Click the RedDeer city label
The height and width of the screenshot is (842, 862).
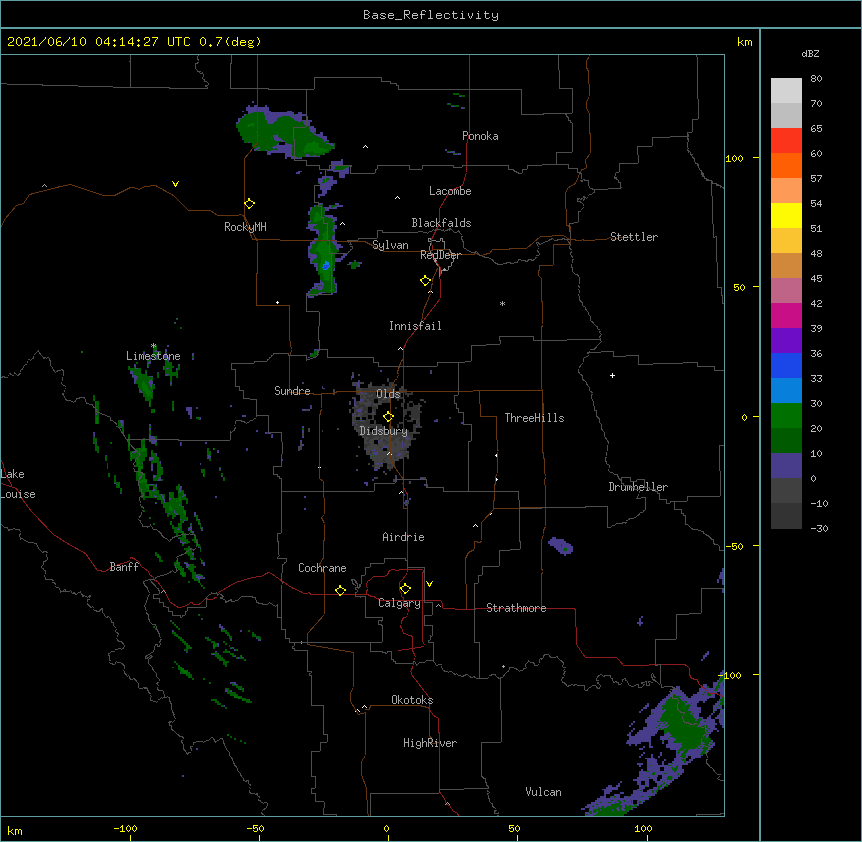pyautogui.click(x=440, y=255)
